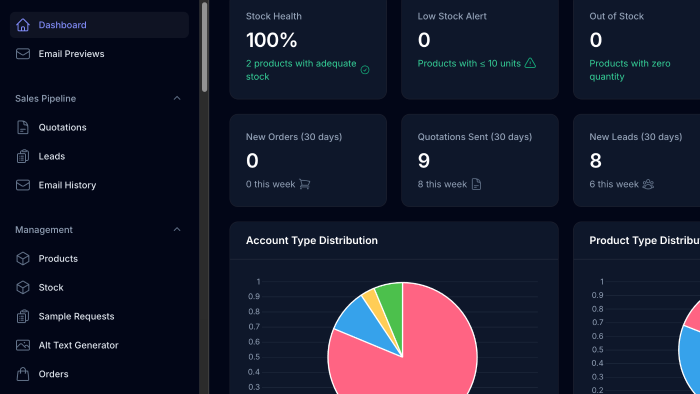The height and width of the screenshot is (394, 700).
Task: Click the New Orders cart icon
Action: tap(304, 184)
